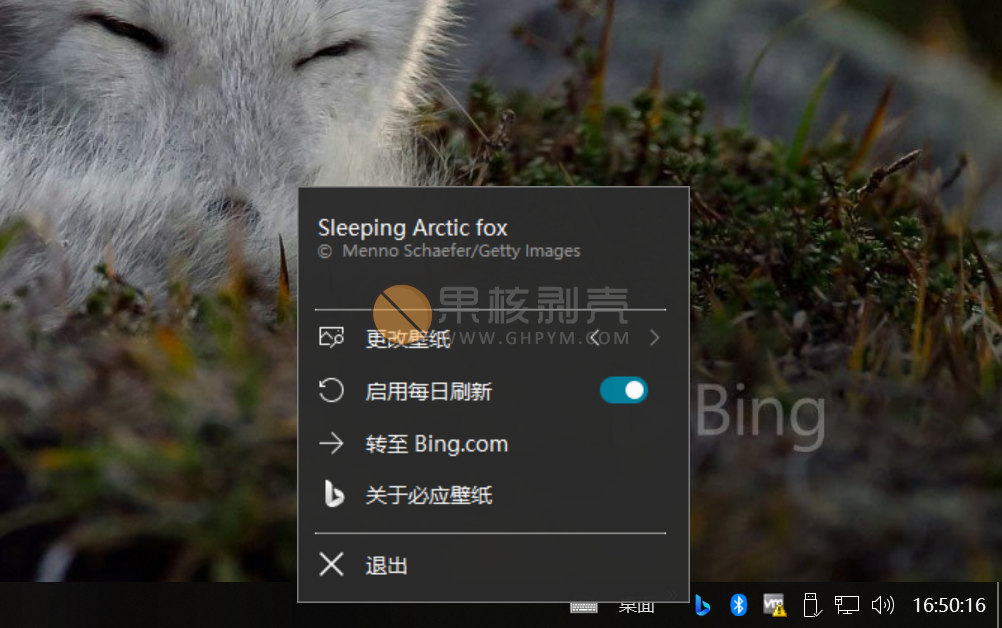This screenshot has height=628, width=1002.
Task: Click the right arrow icon beside Bing.com
Action: 331,443
